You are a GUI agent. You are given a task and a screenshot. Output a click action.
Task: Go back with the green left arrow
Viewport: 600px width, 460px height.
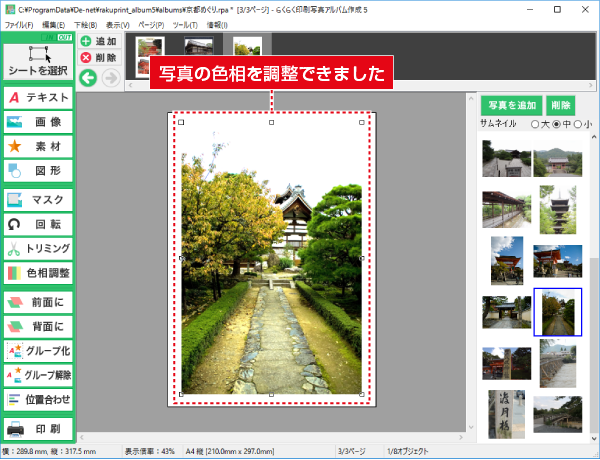tap(88, 78)
